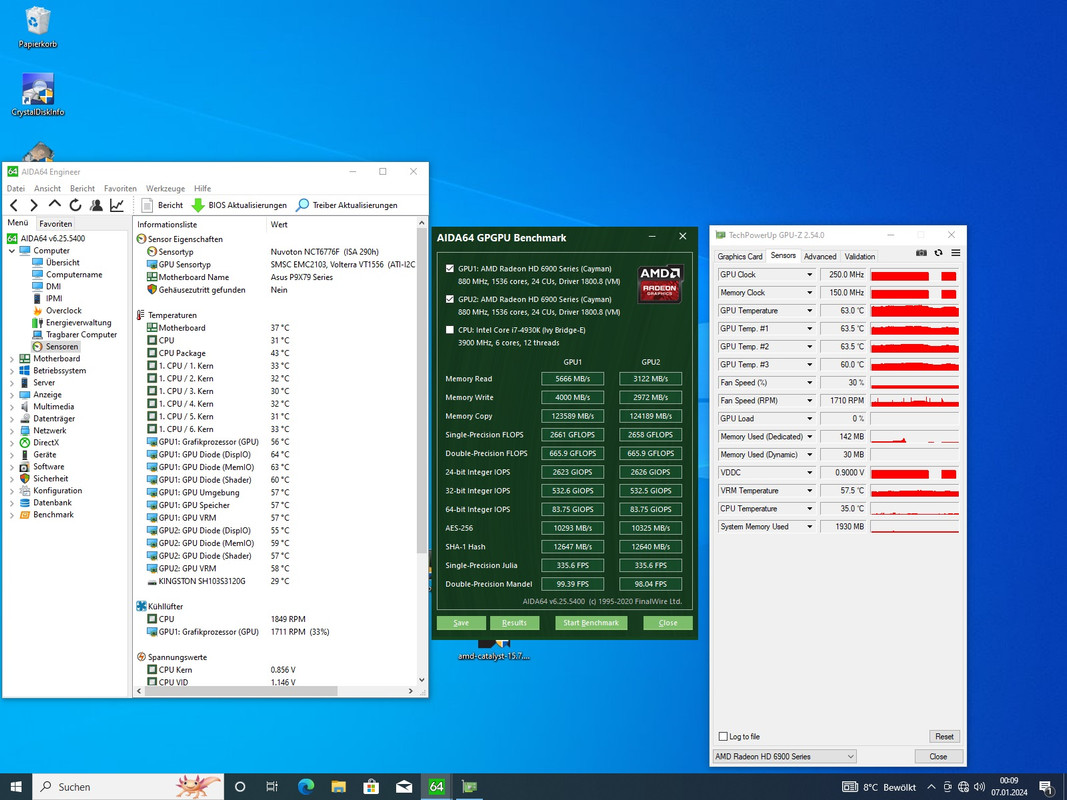1067x800 pixels.
Task: Open GPU Clock sensor dropdown in GPU-Z
Action: pyautogui.click(x=810, y=275)
